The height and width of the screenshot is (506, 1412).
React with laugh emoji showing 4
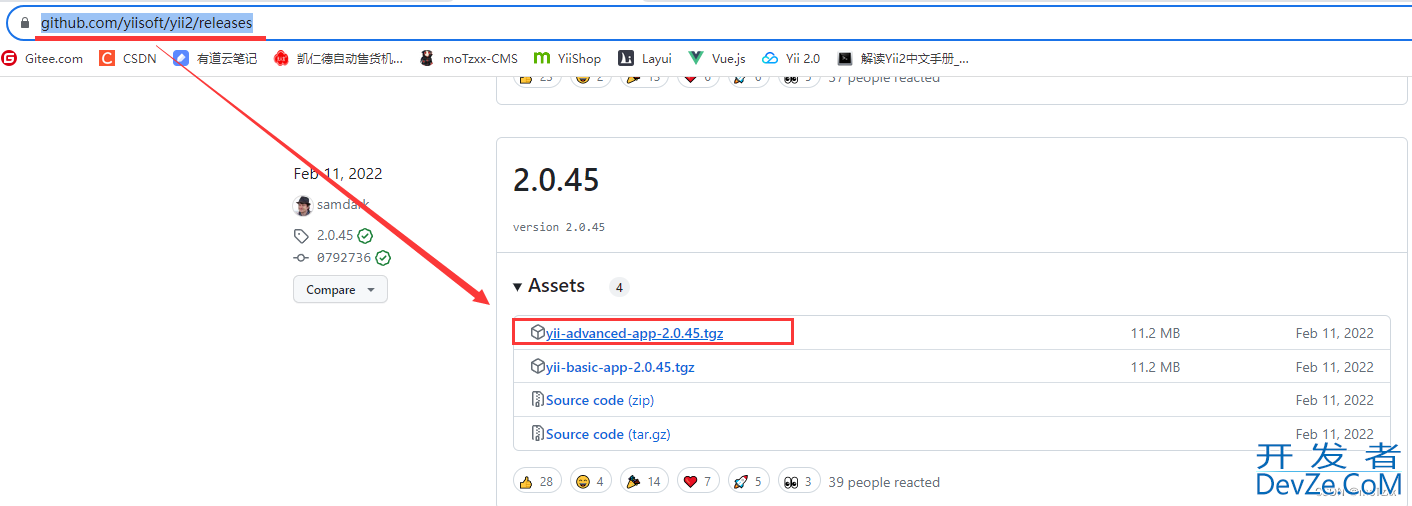coord(591,481)
